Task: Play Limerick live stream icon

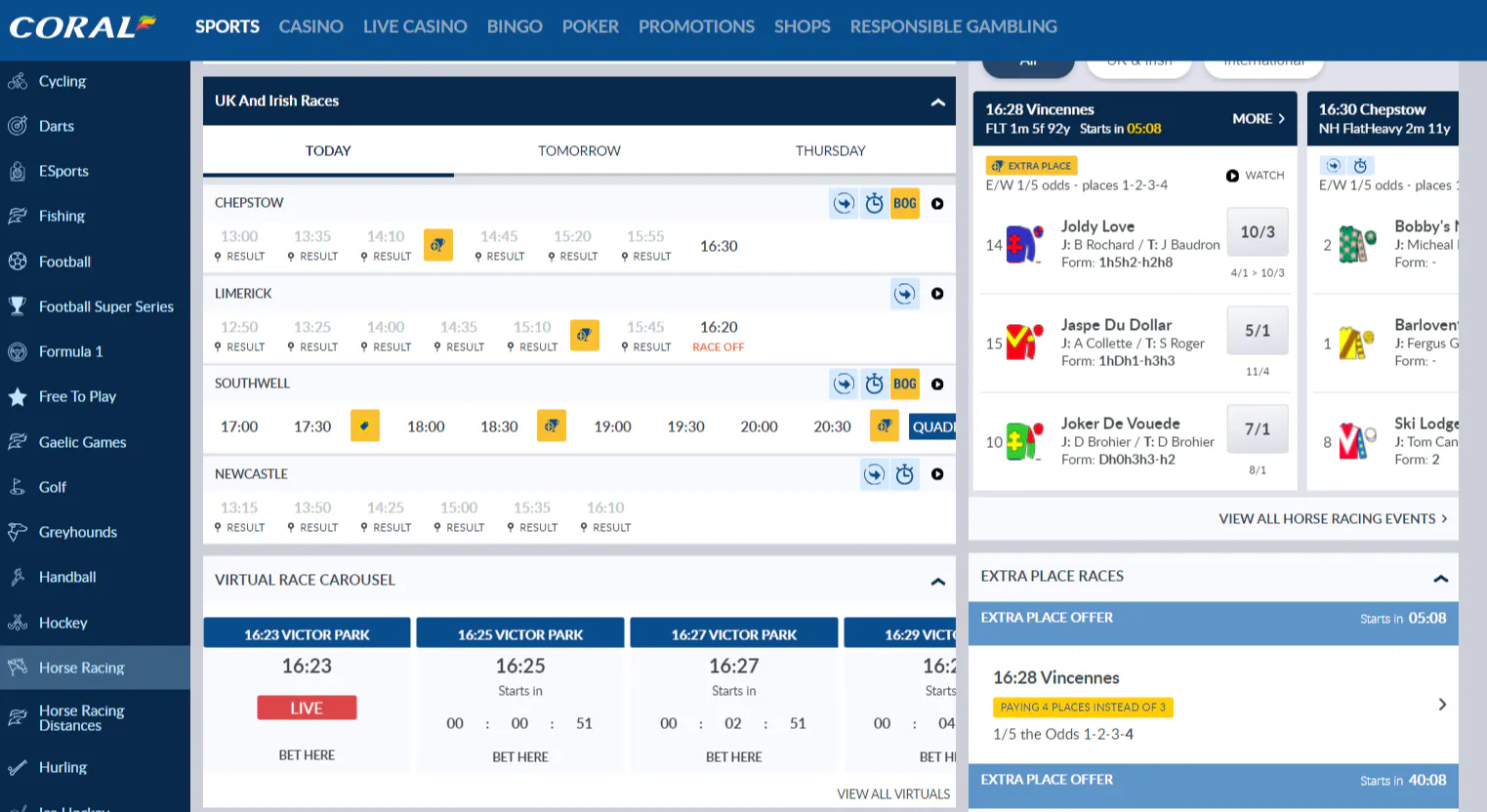Action: [937, 294]
